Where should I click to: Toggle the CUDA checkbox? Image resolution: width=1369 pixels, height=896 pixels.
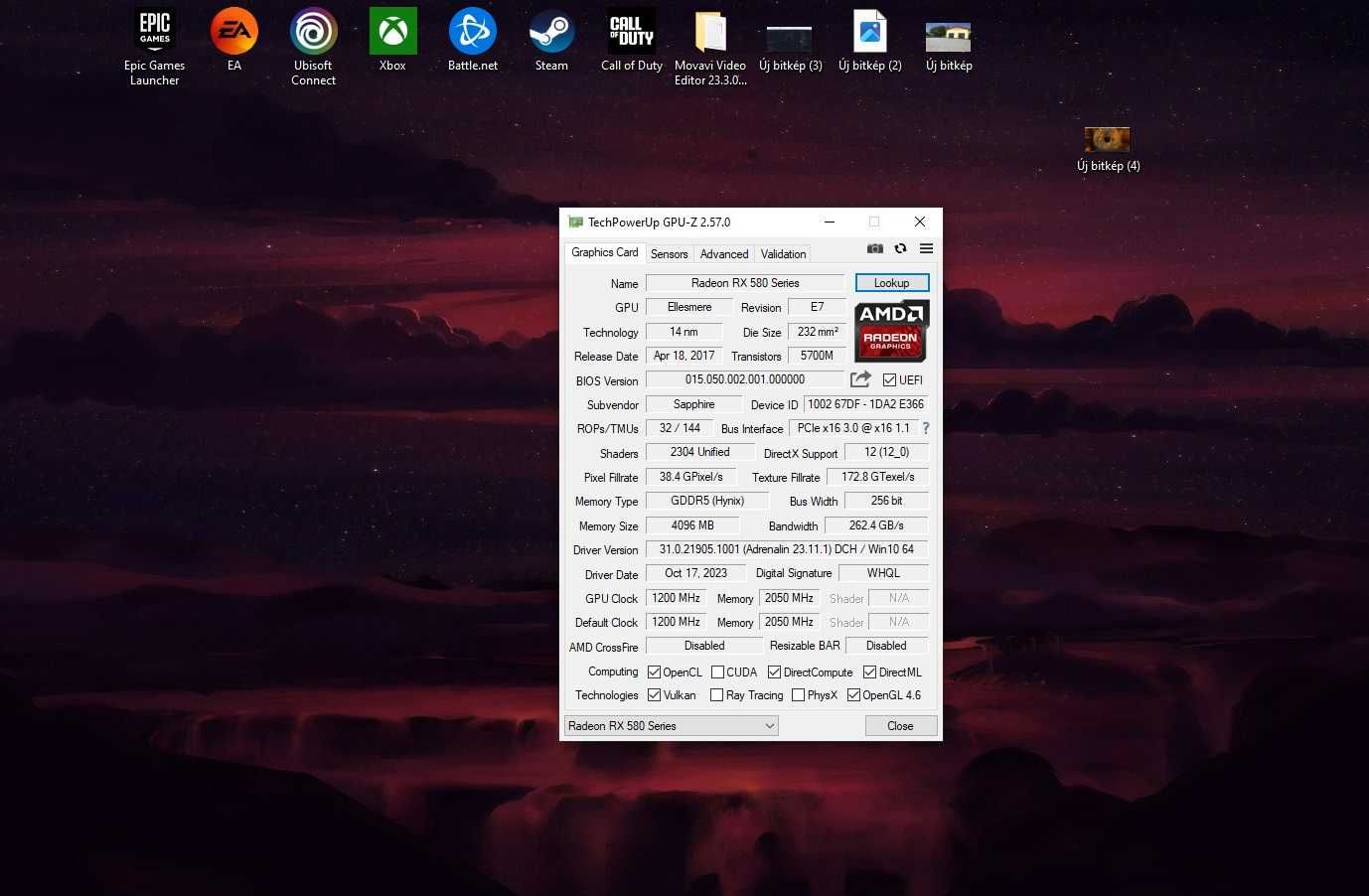(x=717, y=672)
